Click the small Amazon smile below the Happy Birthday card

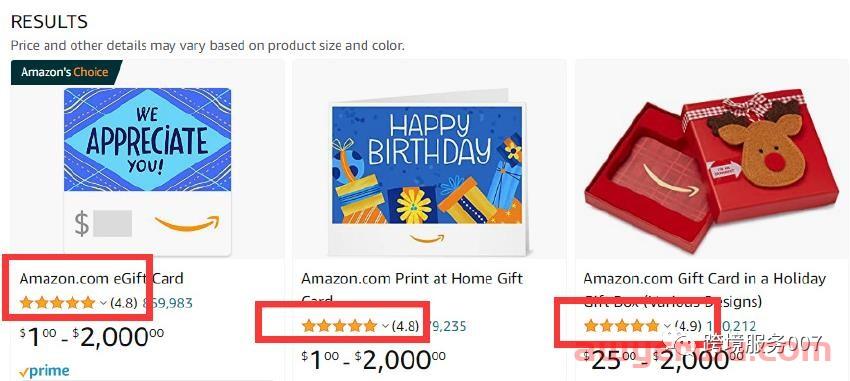point(427,238)
